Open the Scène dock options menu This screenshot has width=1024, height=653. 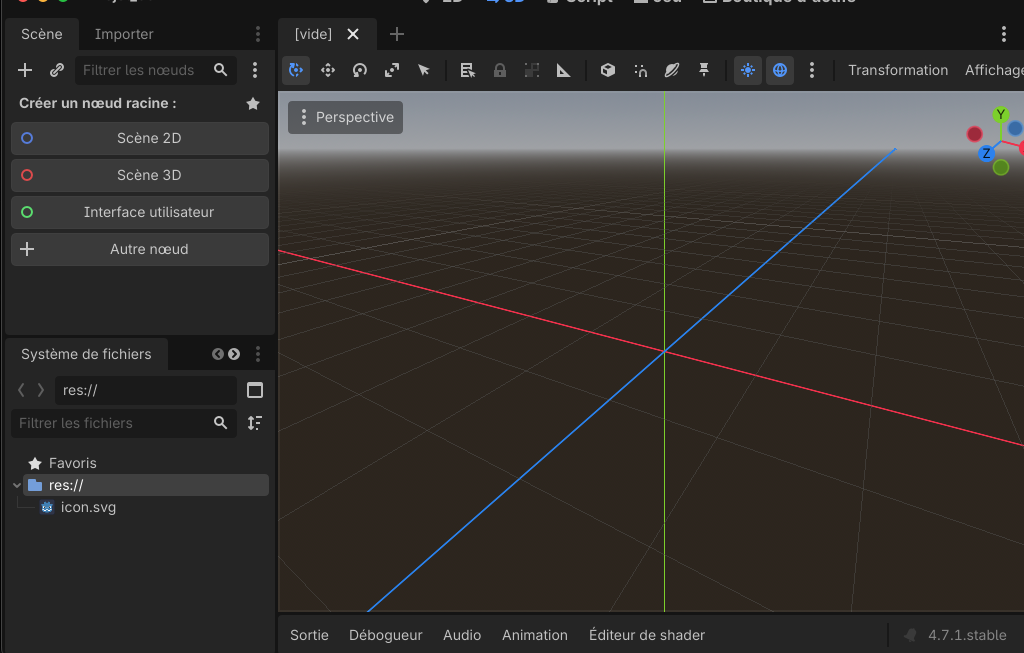258,34
